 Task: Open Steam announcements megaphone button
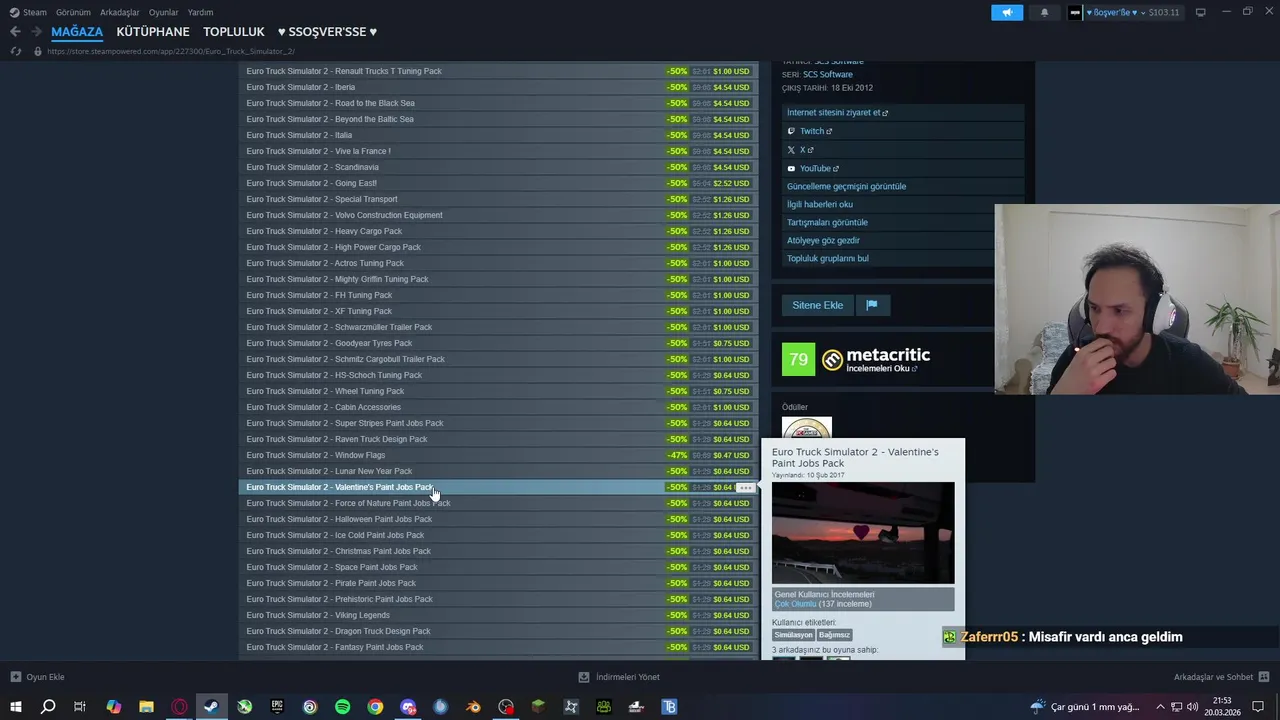[x=1007, y=12]
